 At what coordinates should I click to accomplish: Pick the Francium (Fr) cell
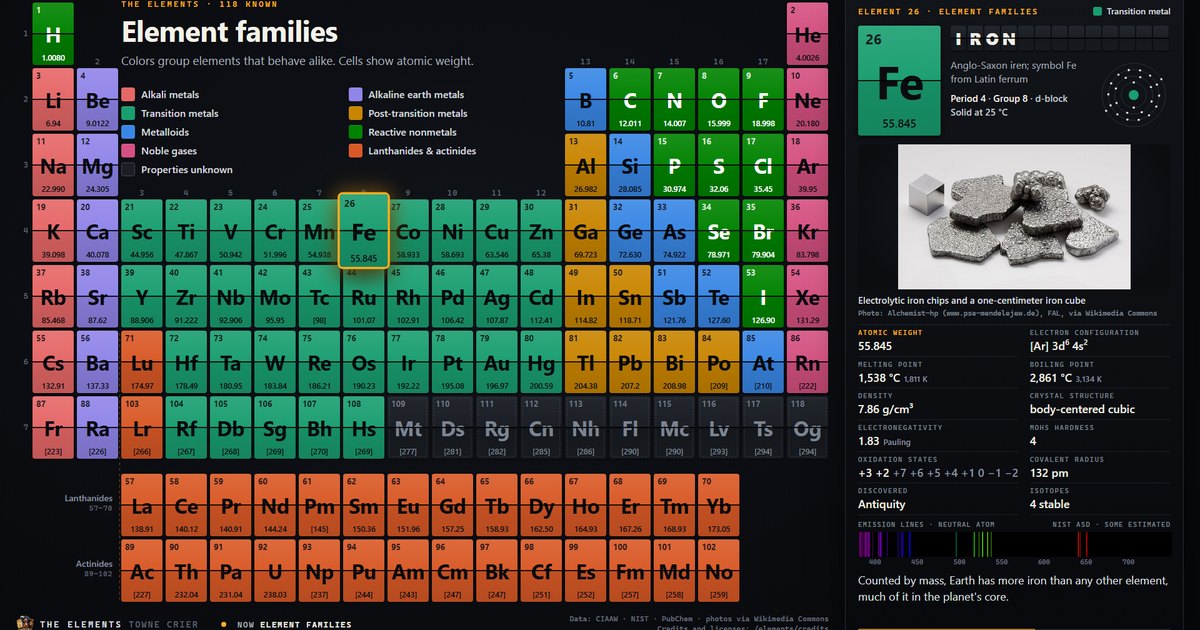(53, 428)
